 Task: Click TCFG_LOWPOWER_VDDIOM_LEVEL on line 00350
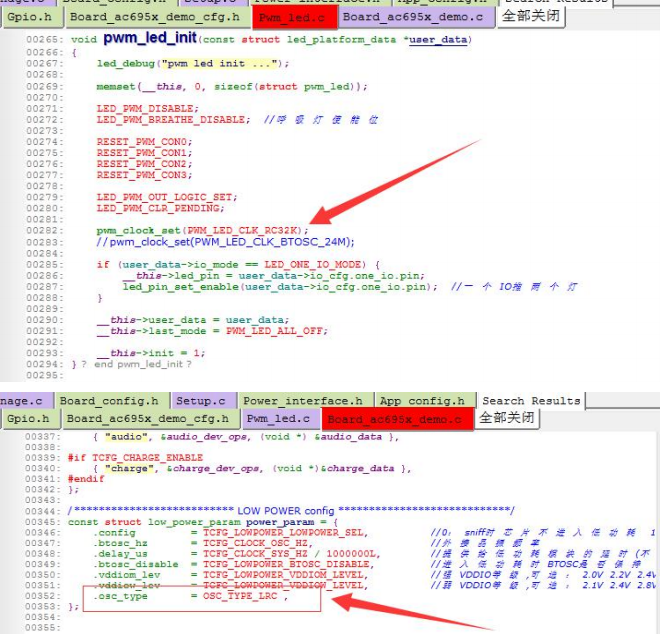[x=285, y=575]
